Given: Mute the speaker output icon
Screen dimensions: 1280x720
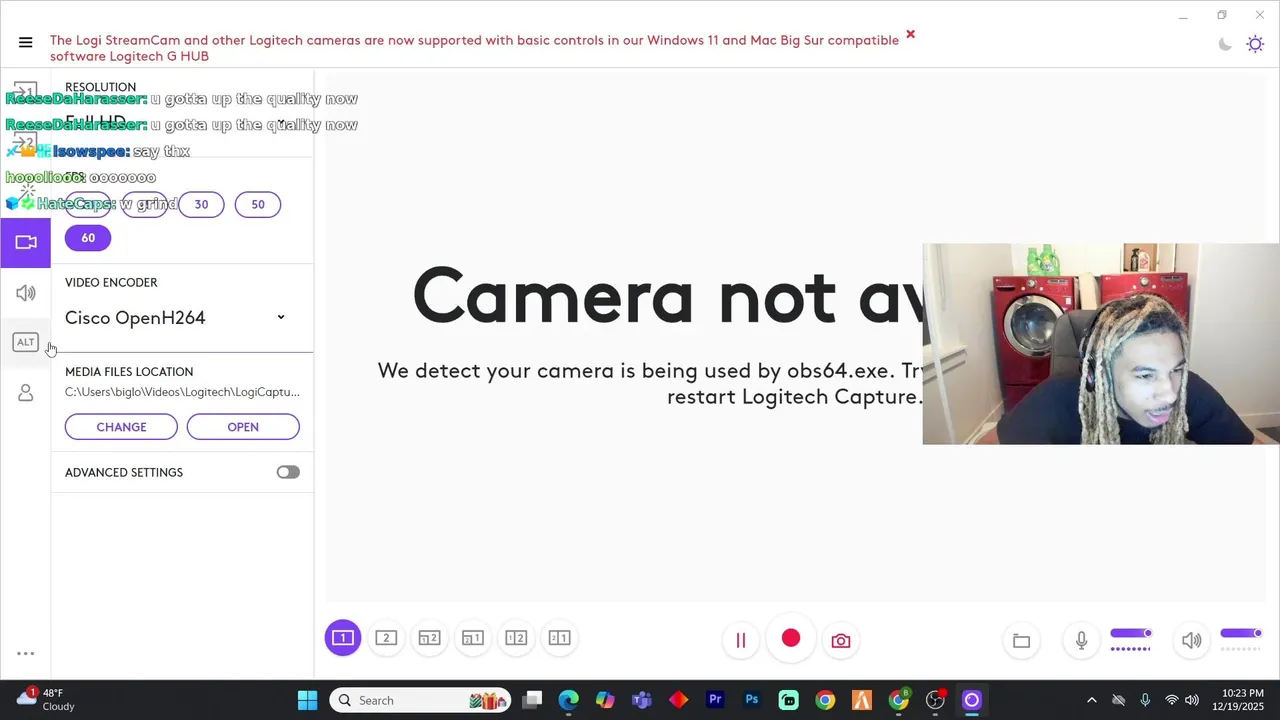Looking at the screenshot, I should coord(1191,640).
